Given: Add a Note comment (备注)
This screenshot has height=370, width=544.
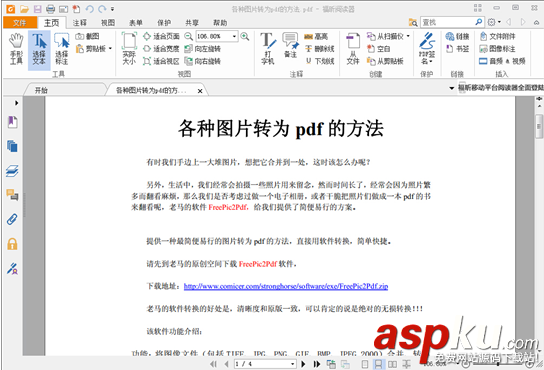Looking at the screenshot, I should (290, 46).
